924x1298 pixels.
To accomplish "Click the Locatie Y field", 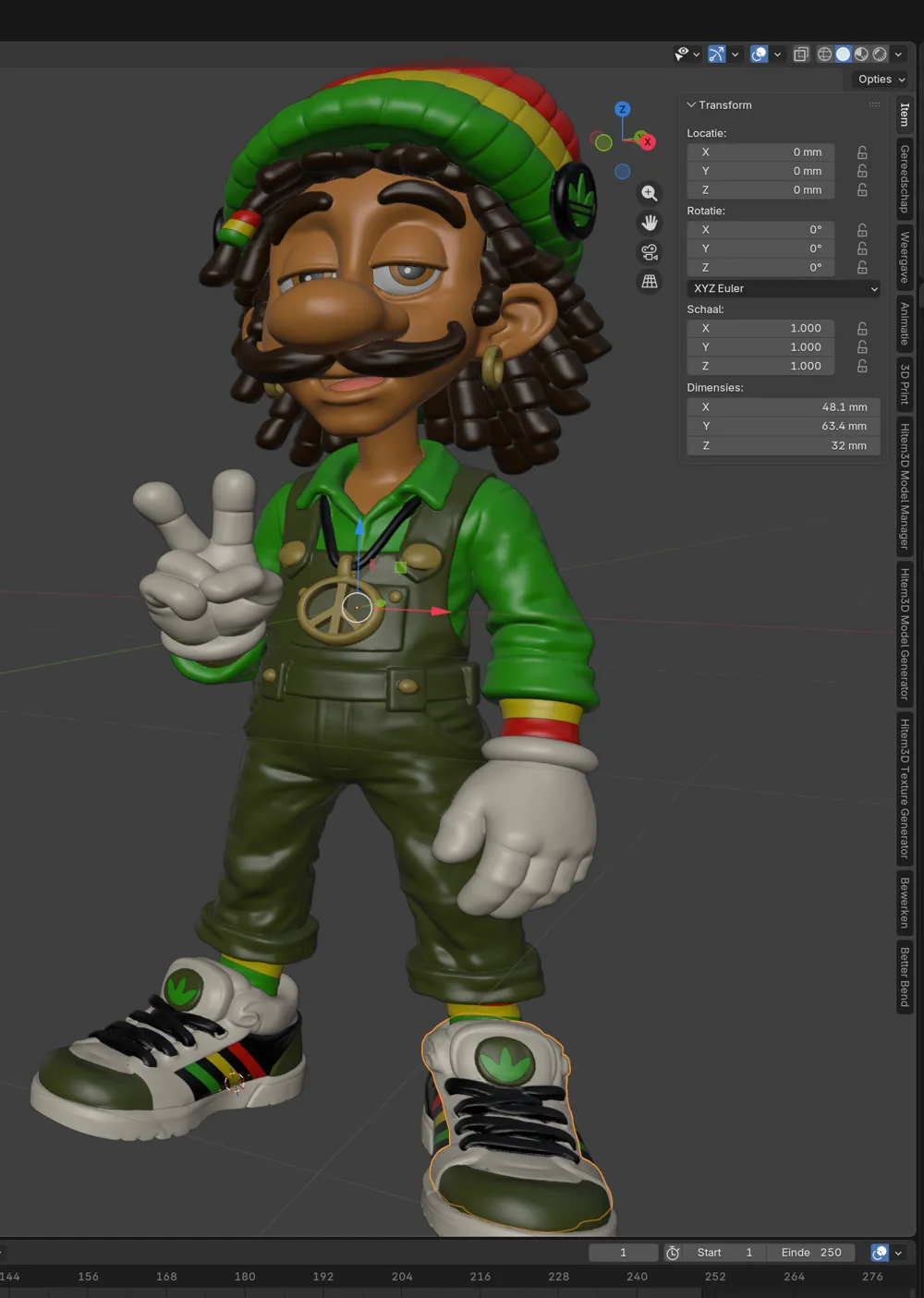I will coord(760,171).
